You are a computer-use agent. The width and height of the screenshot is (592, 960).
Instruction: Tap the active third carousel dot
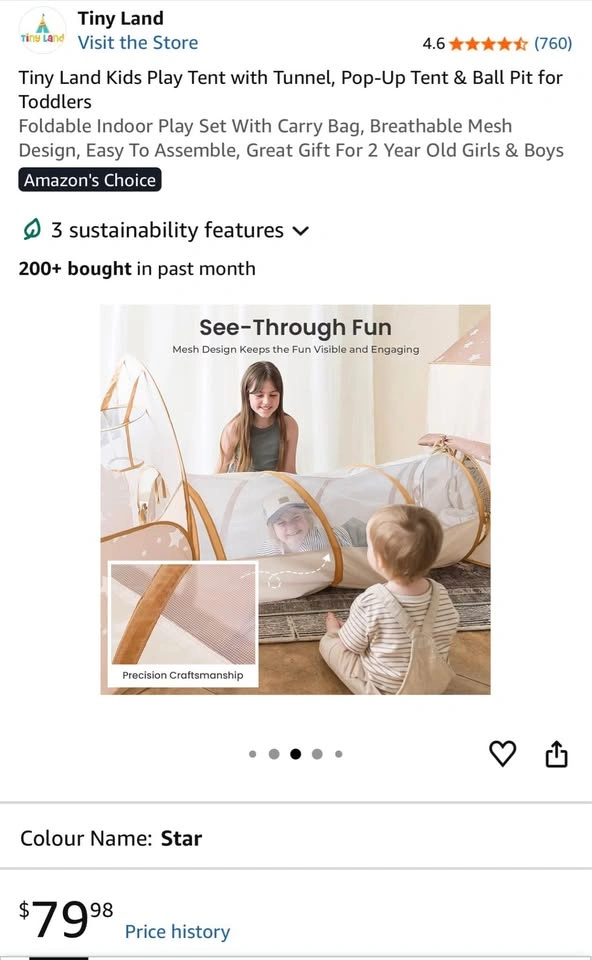pyautogui.click(x=296, y=754)
